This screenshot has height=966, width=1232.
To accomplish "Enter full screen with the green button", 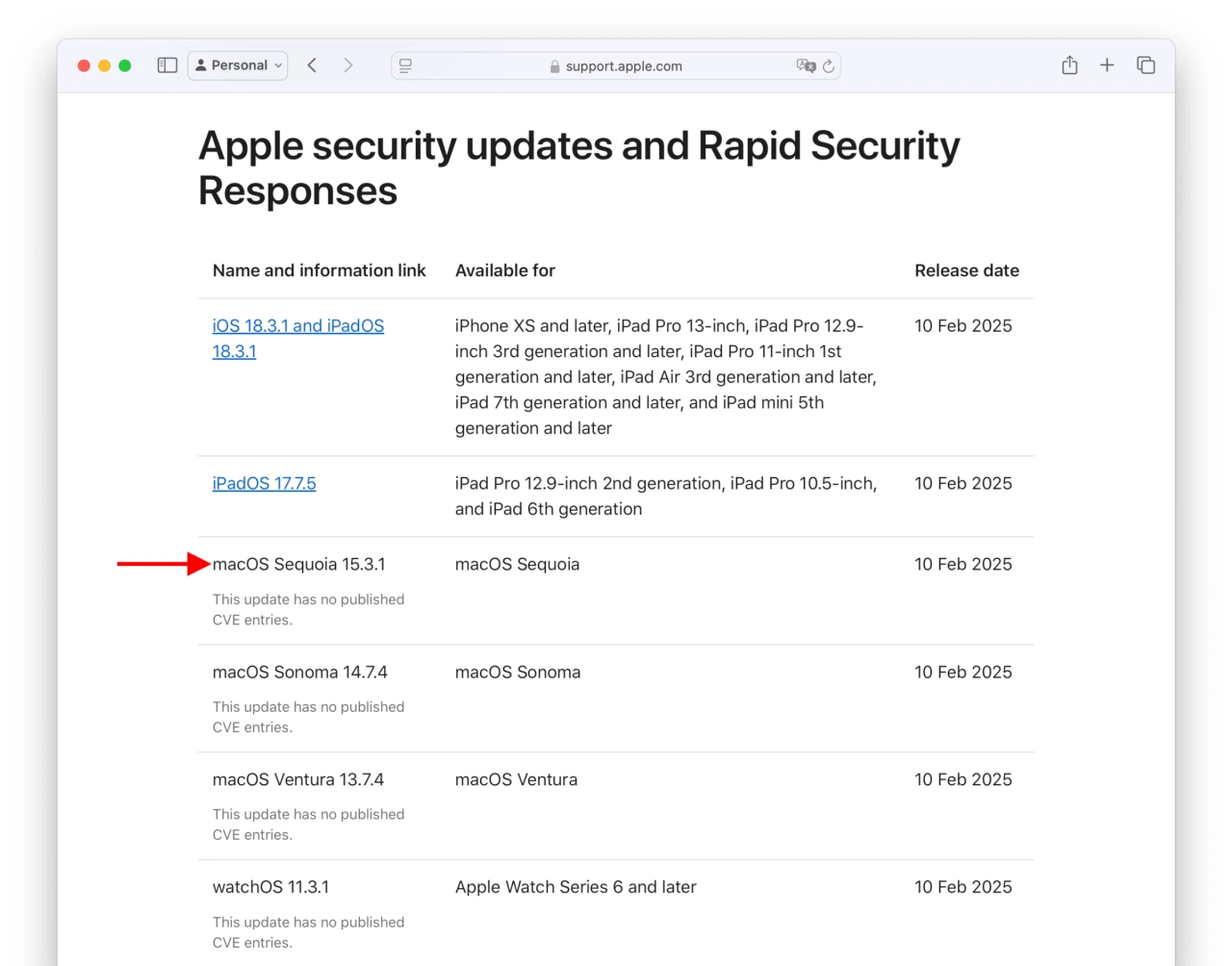I will pos(125,65).
